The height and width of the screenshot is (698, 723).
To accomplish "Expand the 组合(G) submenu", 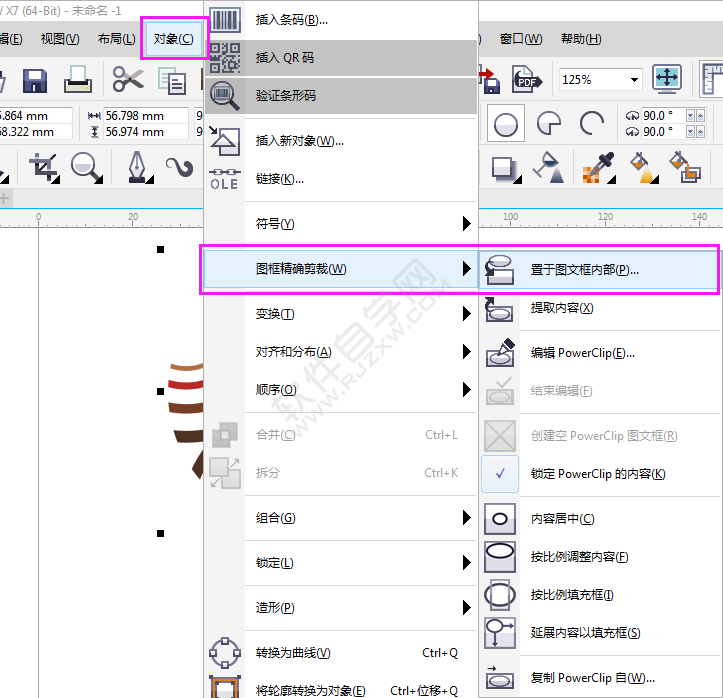I will pos(340,518).
